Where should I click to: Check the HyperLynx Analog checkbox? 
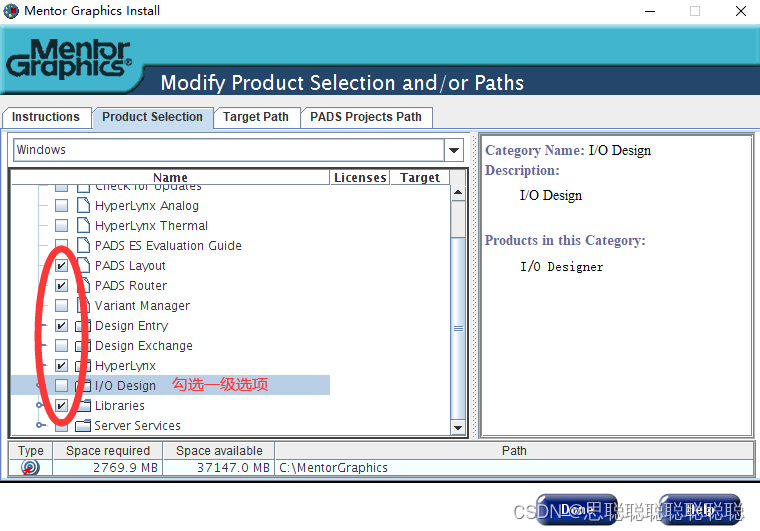(62, 205)
